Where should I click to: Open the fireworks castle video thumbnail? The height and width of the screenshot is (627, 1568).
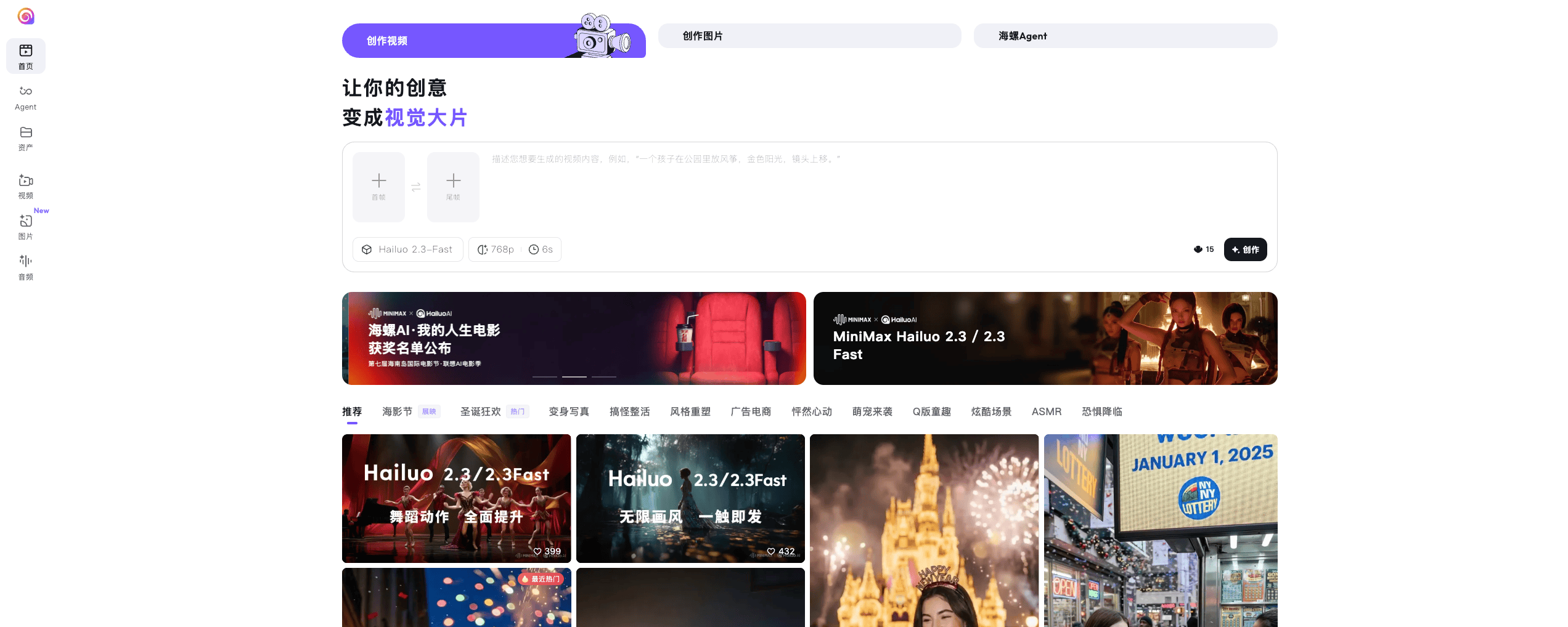click(x=925, y=530)
